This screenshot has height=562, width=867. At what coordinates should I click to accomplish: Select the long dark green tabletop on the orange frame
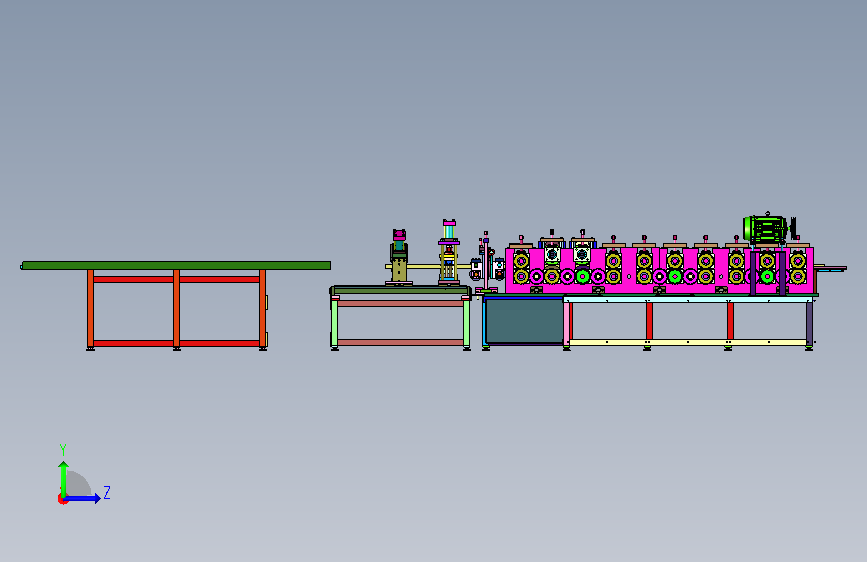[176, 266]
